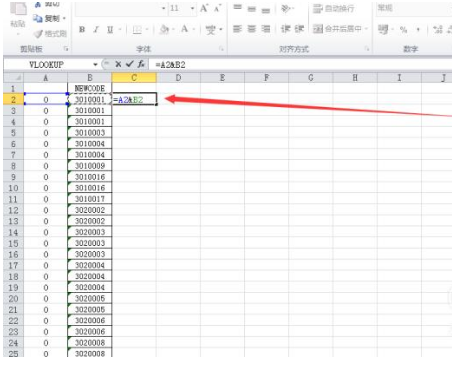Screen dimensions: 452x370
Task: Click cell with value 3010003
Action: (x=90, y=133)
